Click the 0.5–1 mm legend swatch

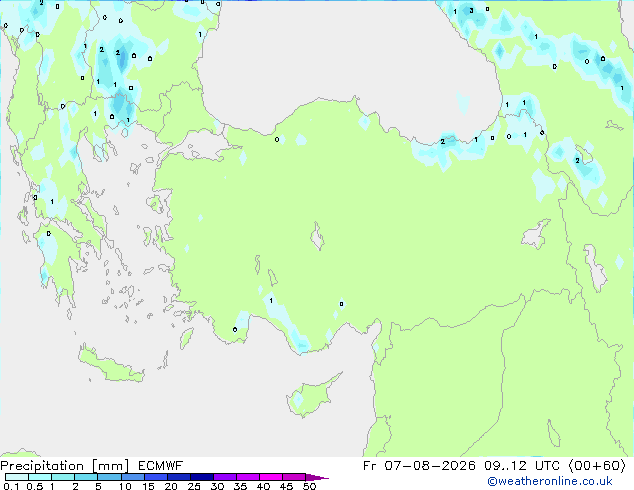pos(40,477)
